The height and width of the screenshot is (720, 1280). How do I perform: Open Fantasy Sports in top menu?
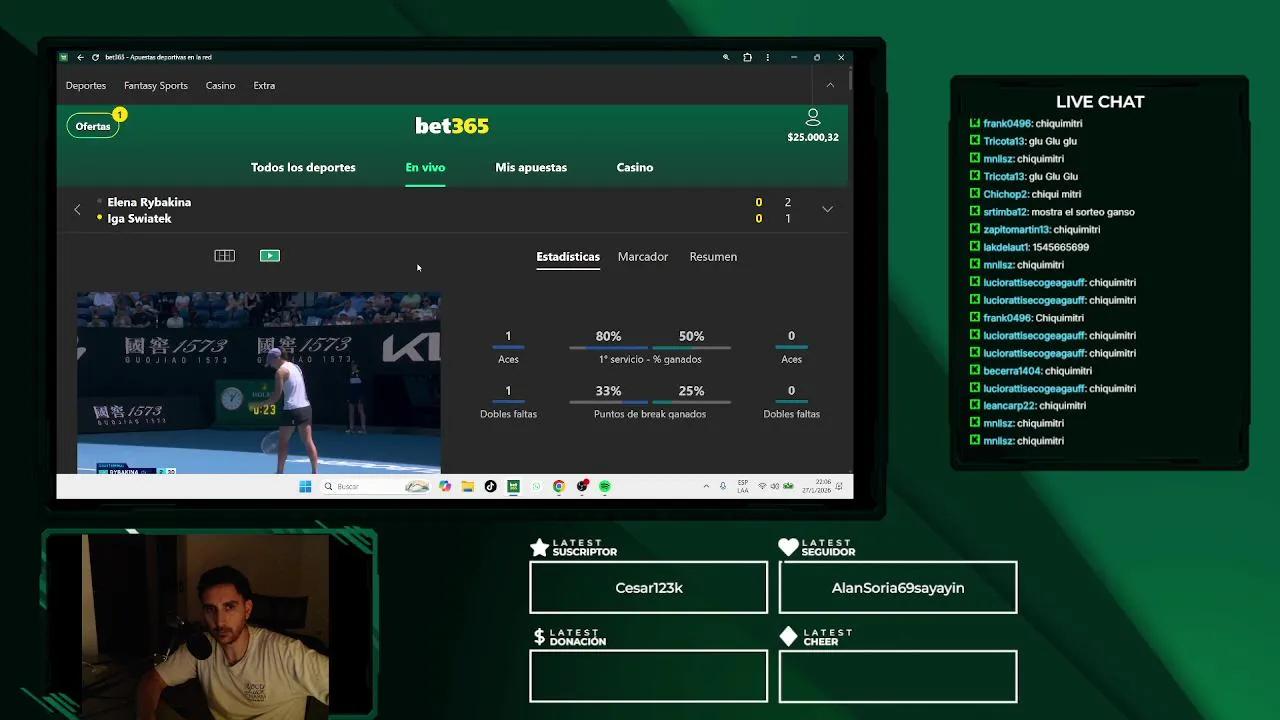pos(155,85)
